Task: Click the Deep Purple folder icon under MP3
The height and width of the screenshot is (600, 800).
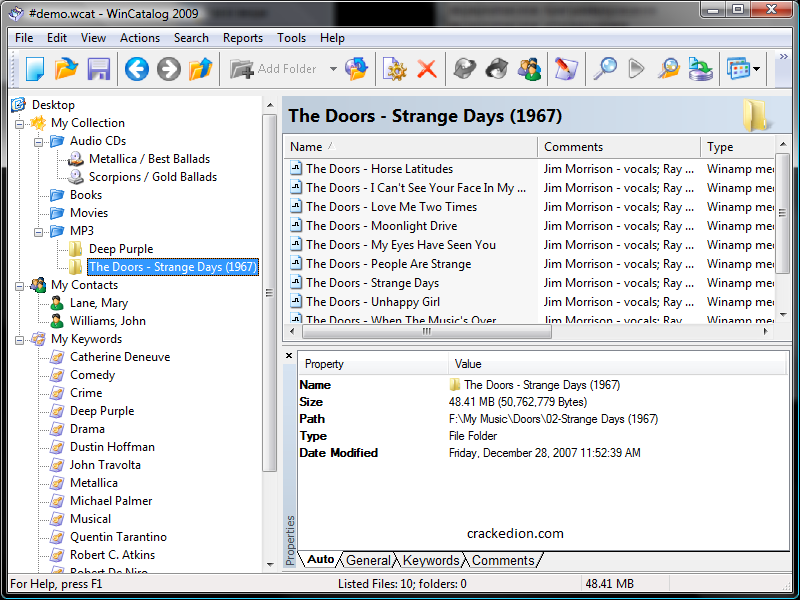Action: coord(76,248)
